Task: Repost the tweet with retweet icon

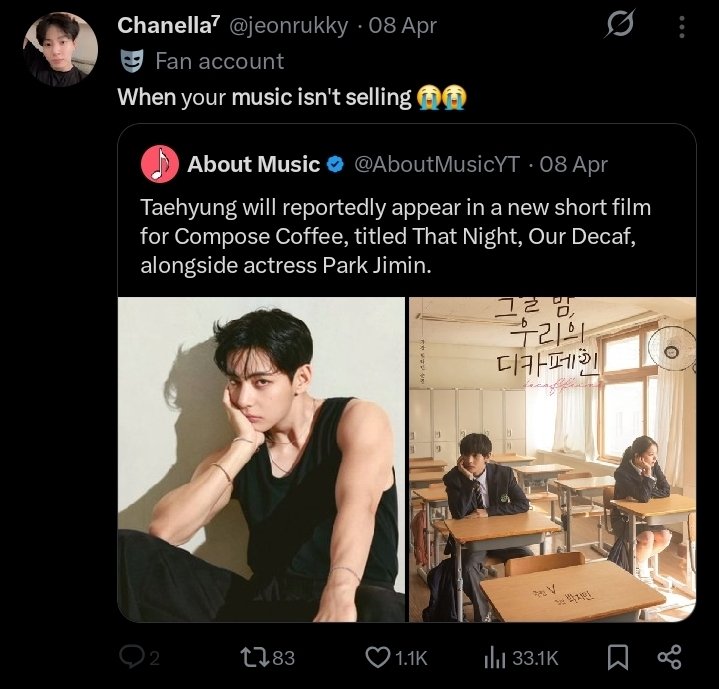Action: 256,657
